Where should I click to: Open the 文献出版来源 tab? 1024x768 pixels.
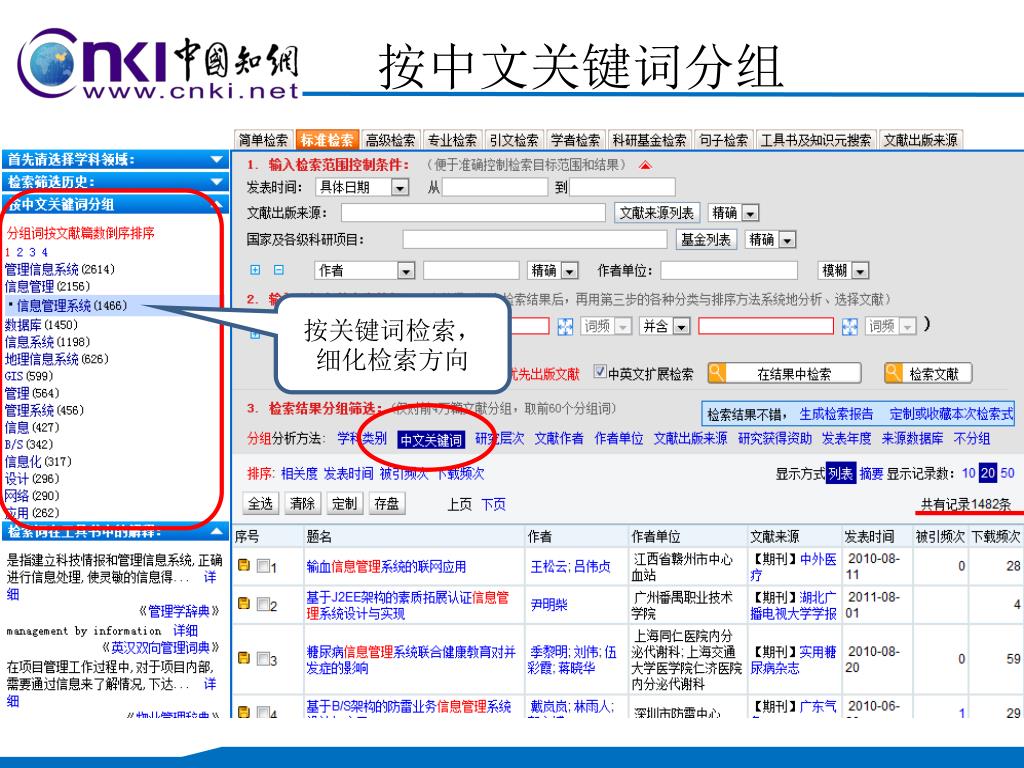pos(920,140)
